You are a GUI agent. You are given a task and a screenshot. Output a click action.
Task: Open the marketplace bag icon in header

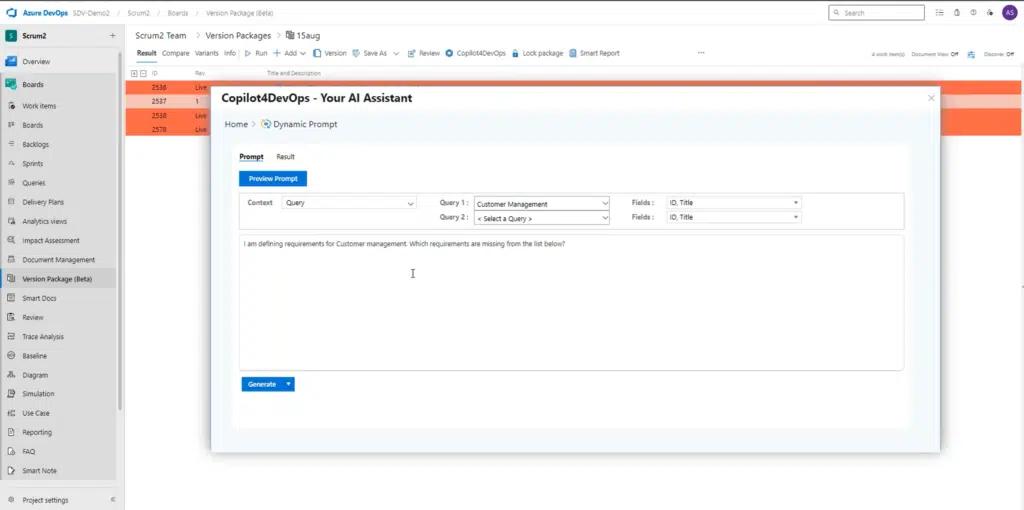click(957, 12)
